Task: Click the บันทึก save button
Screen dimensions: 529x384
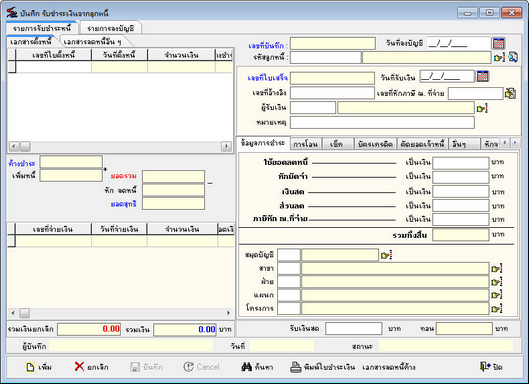Action: click(146, 367)
